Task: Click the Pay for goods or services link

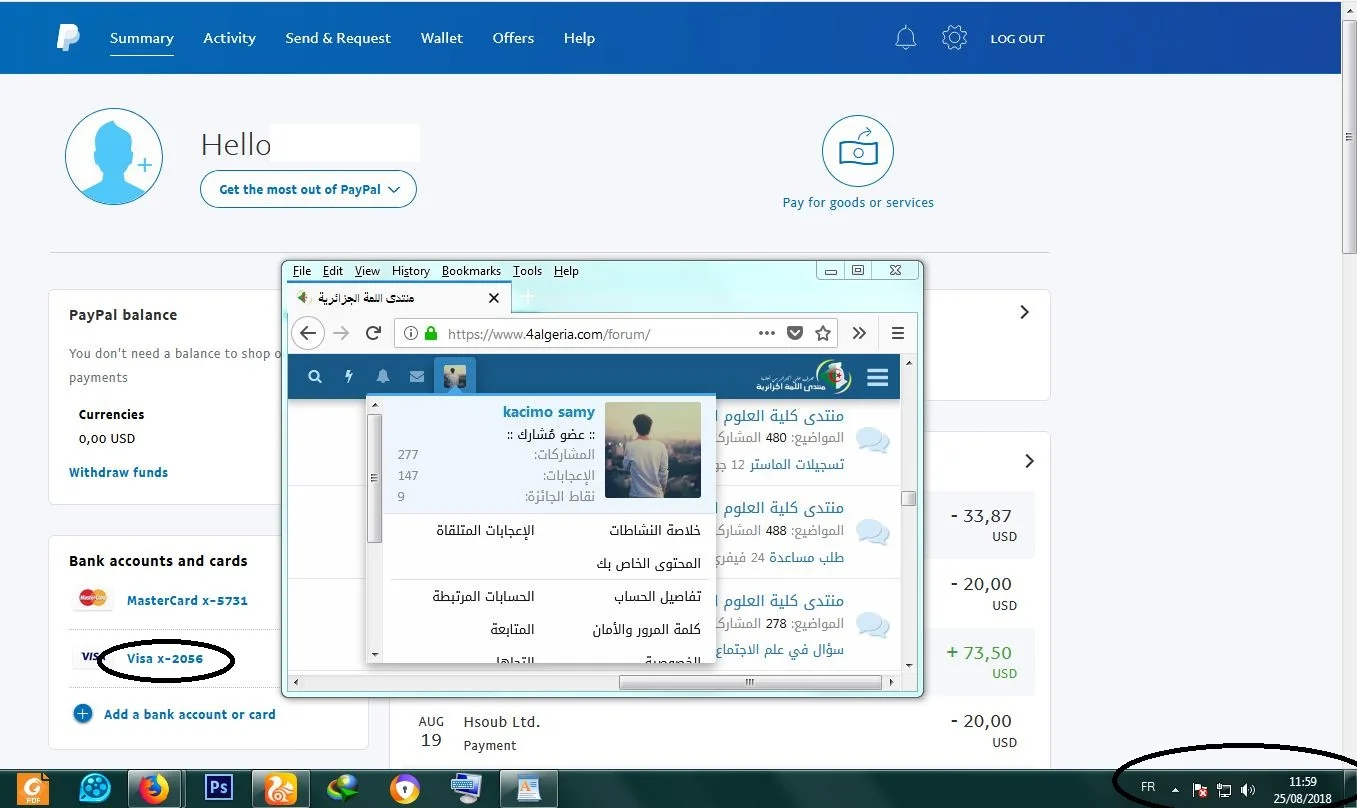Action: click(858, 202)
